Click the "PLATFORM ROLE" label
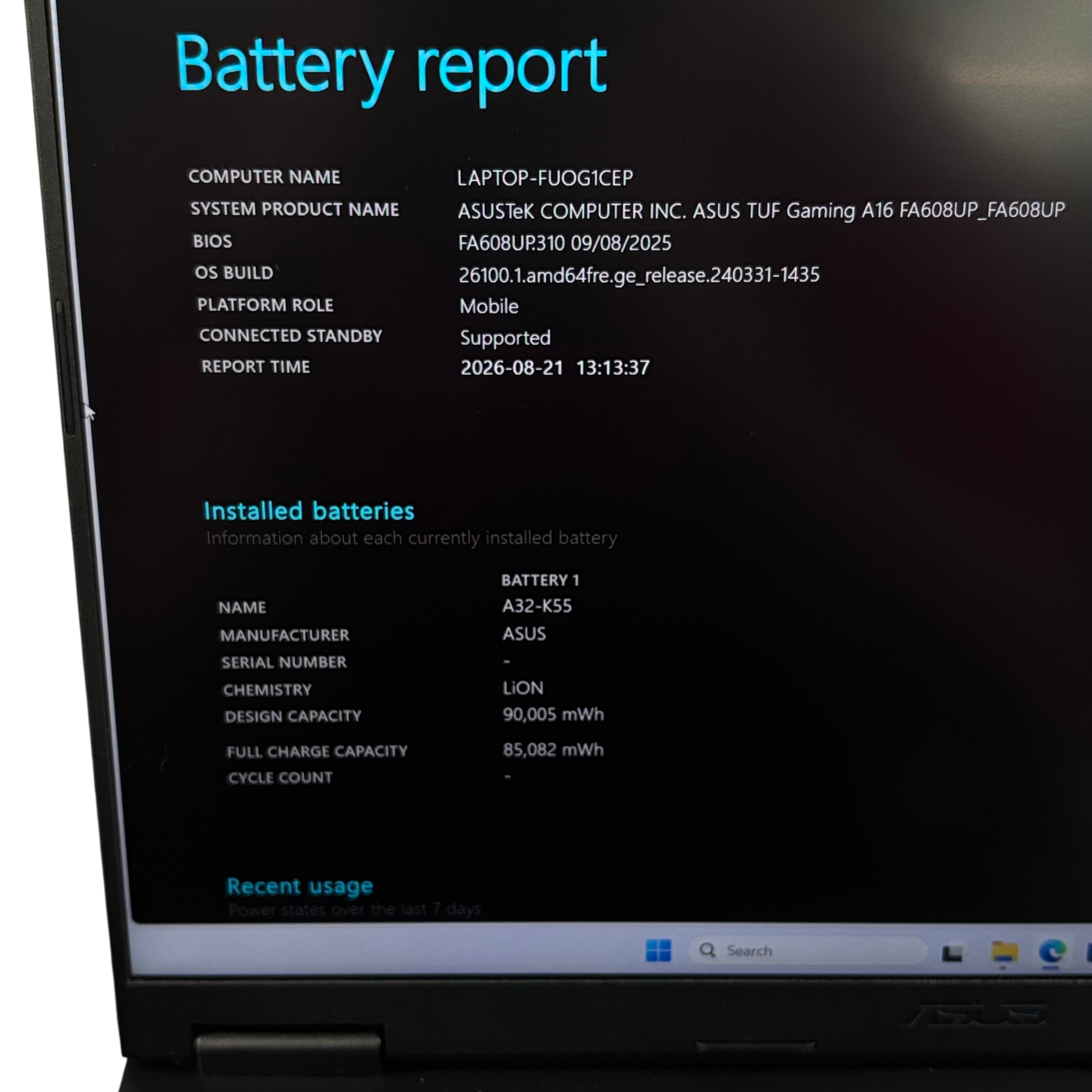 pos(265,305)
